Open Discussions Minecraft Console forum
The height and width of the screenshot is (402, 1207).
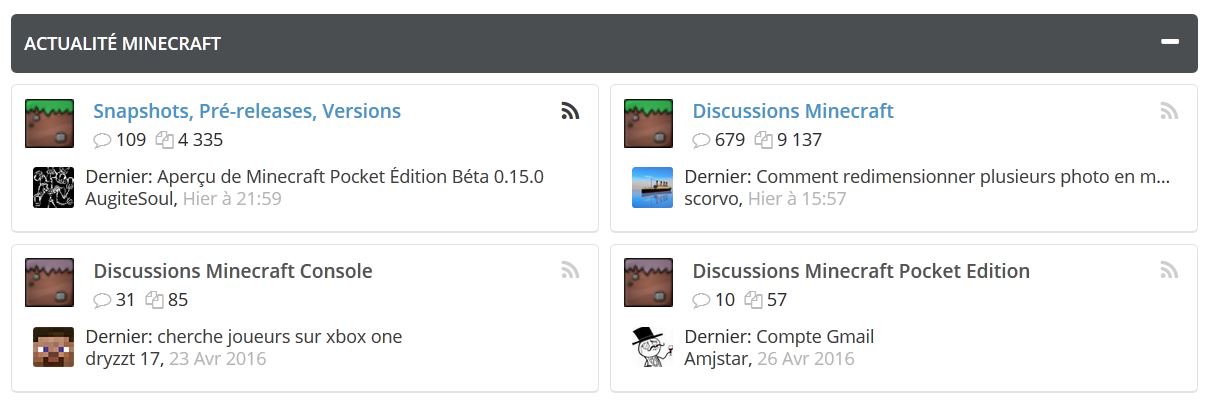click(x=233, y=271)
